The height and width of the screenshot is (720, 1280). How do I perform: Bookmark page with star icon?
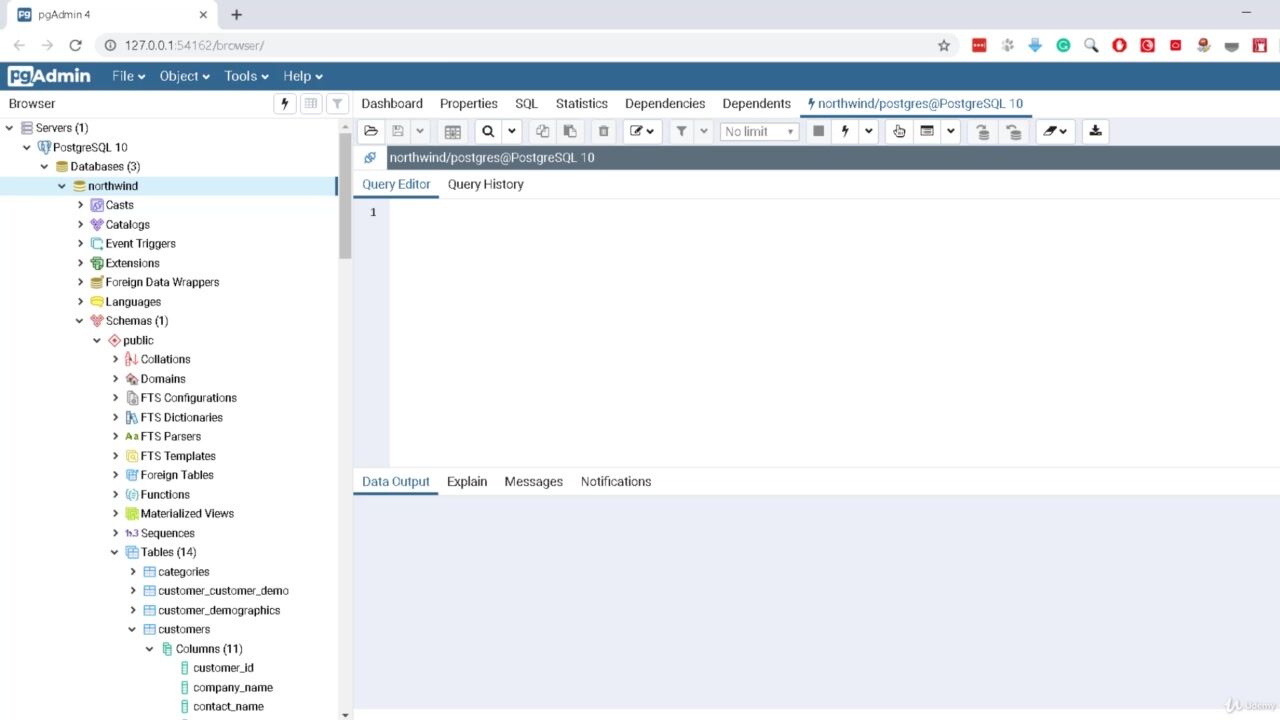point(943,45)
